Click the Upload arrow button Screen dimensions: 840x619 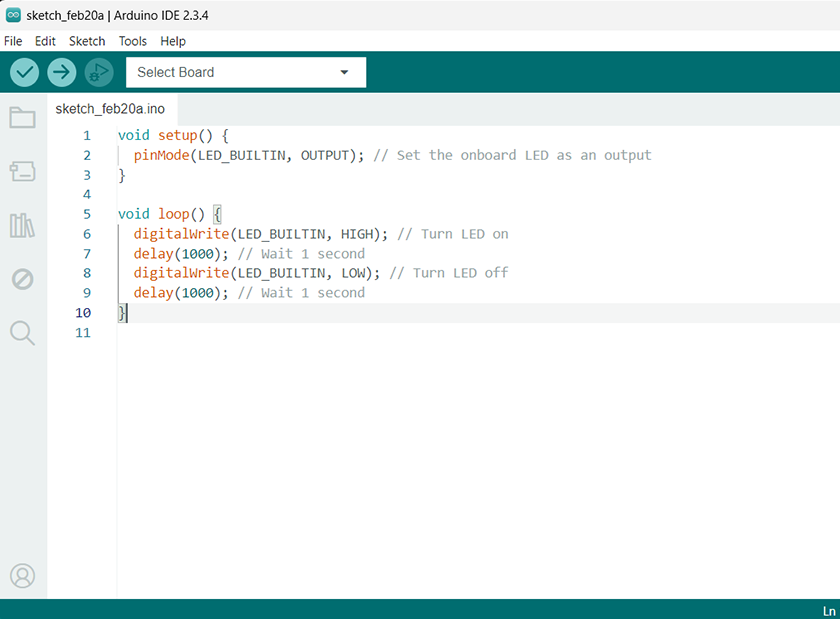click(x=62, y=72)
